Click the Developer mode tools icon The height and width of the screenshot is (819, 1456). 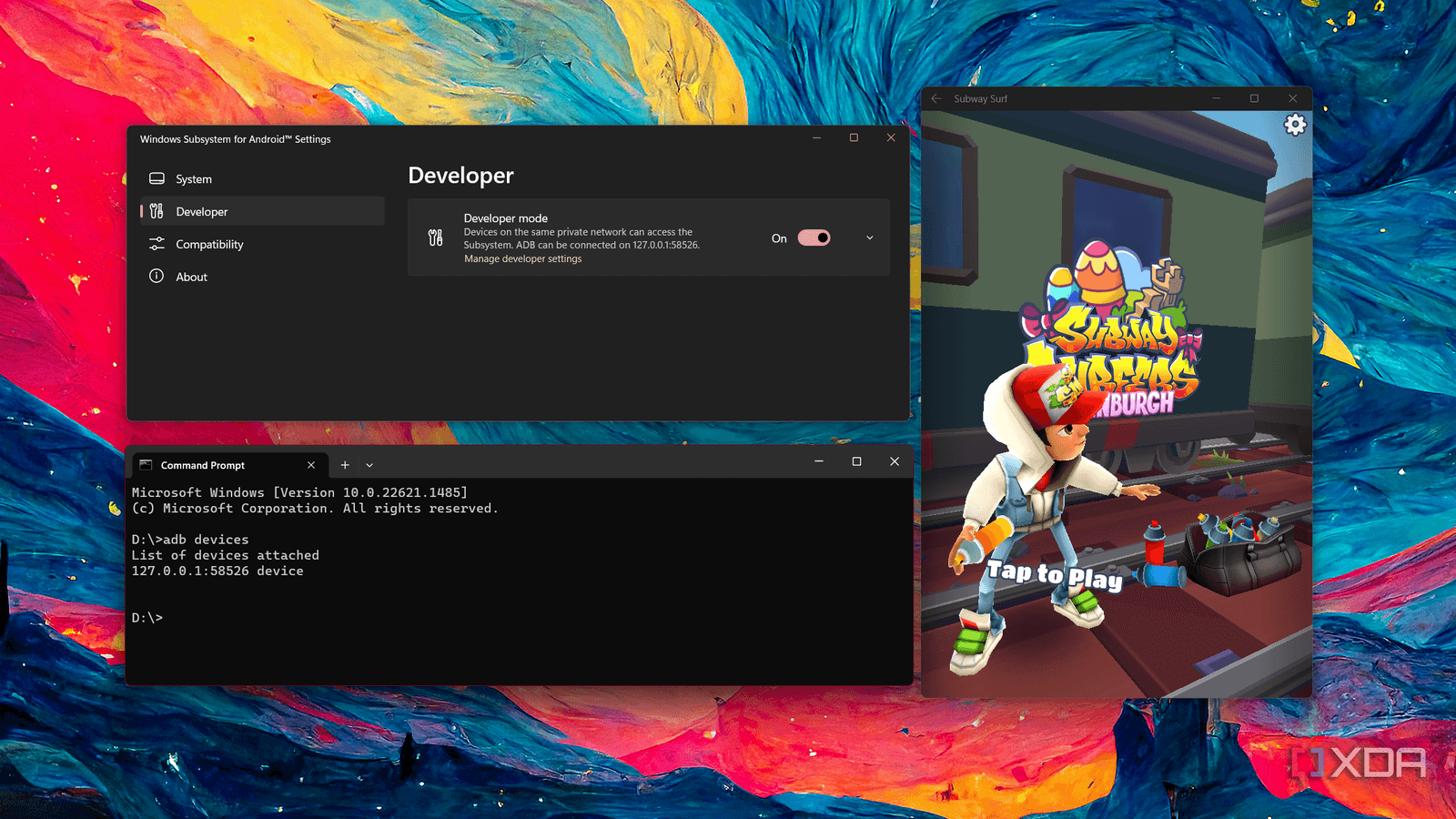coord(436,238)
